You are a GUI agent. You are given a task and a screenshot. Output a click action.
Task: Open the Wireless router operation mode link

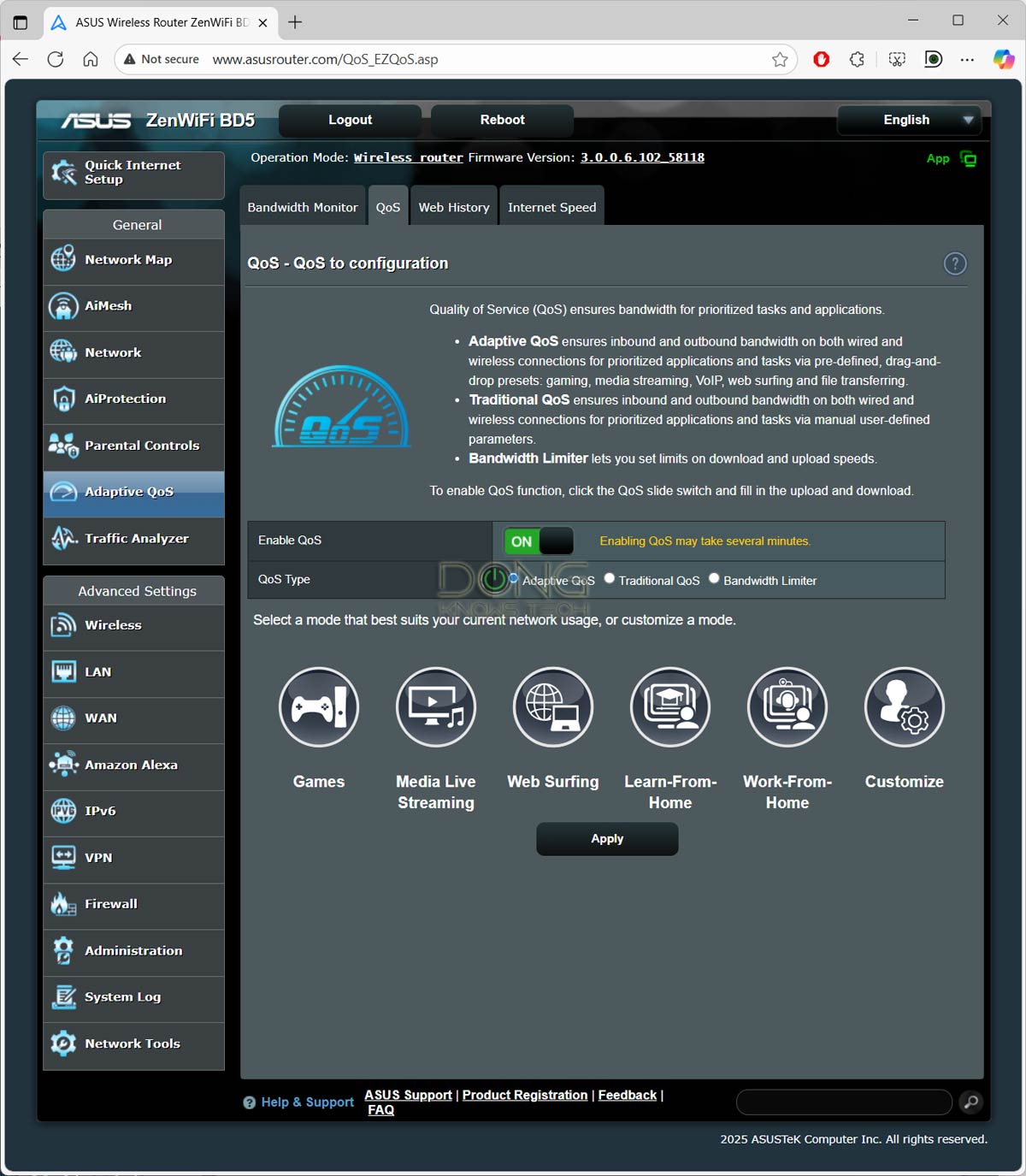409,157
